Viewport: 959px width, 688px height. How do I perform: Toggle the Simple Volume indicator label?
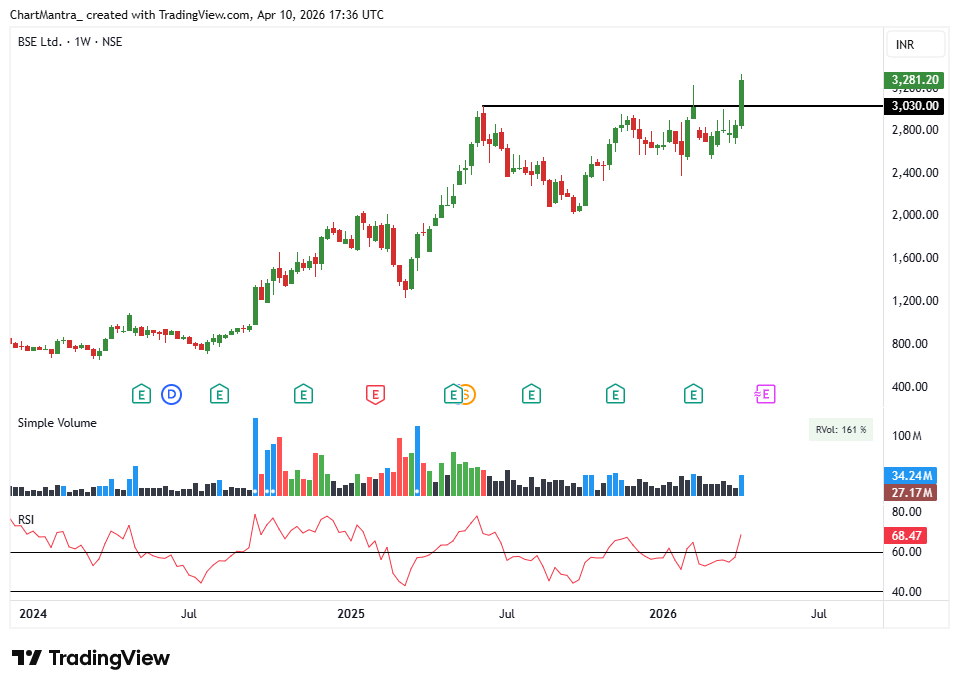(x=56, y=422)
